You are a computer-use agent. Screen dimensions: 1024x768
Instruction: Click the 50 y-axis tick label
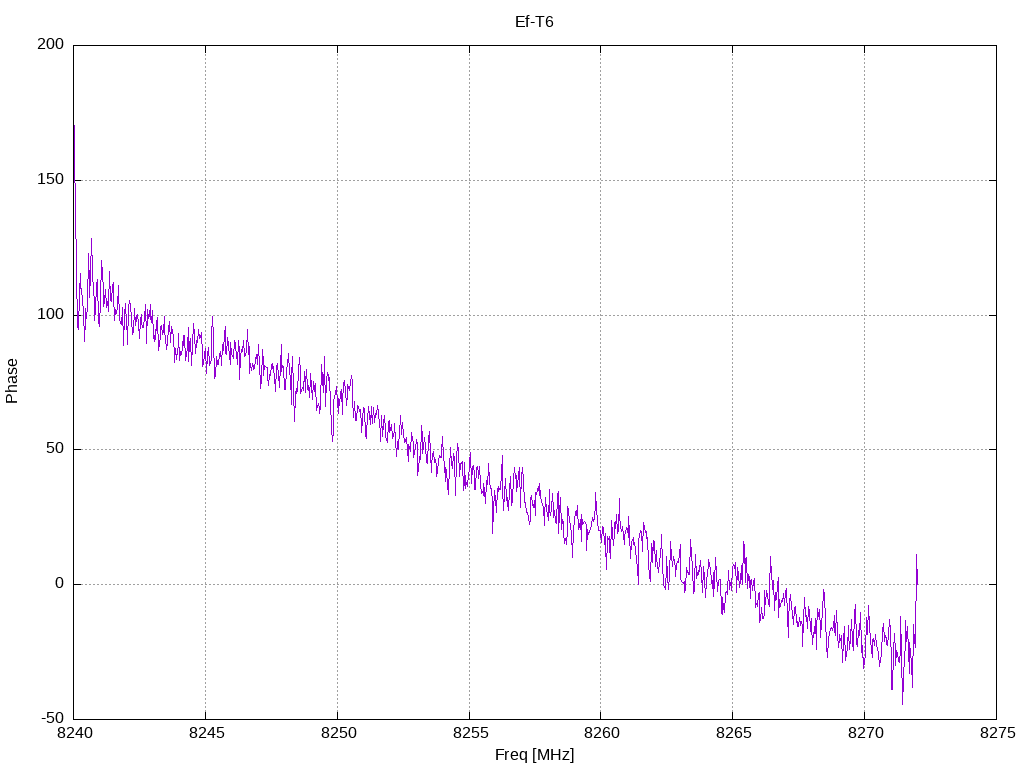pyautogui.click(x=55, y=449)
